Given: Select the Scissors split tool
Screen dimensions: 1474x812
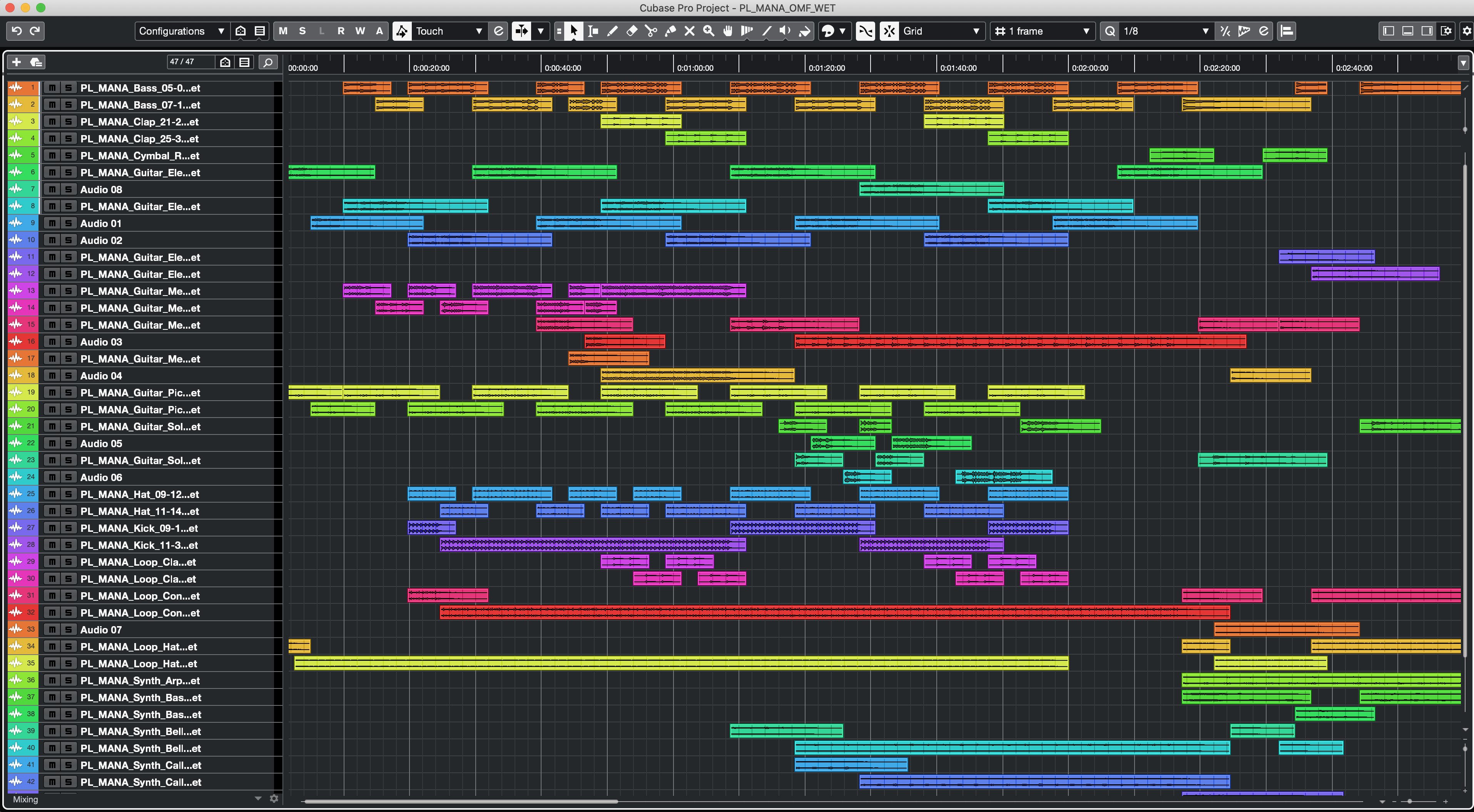Looking at the screenshot, I should 651,31.
